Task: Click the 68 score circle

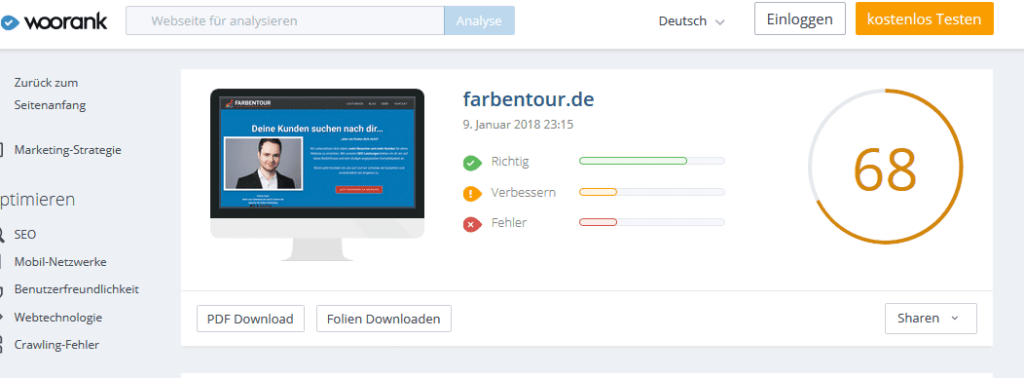Action: [x=886, y=168]
